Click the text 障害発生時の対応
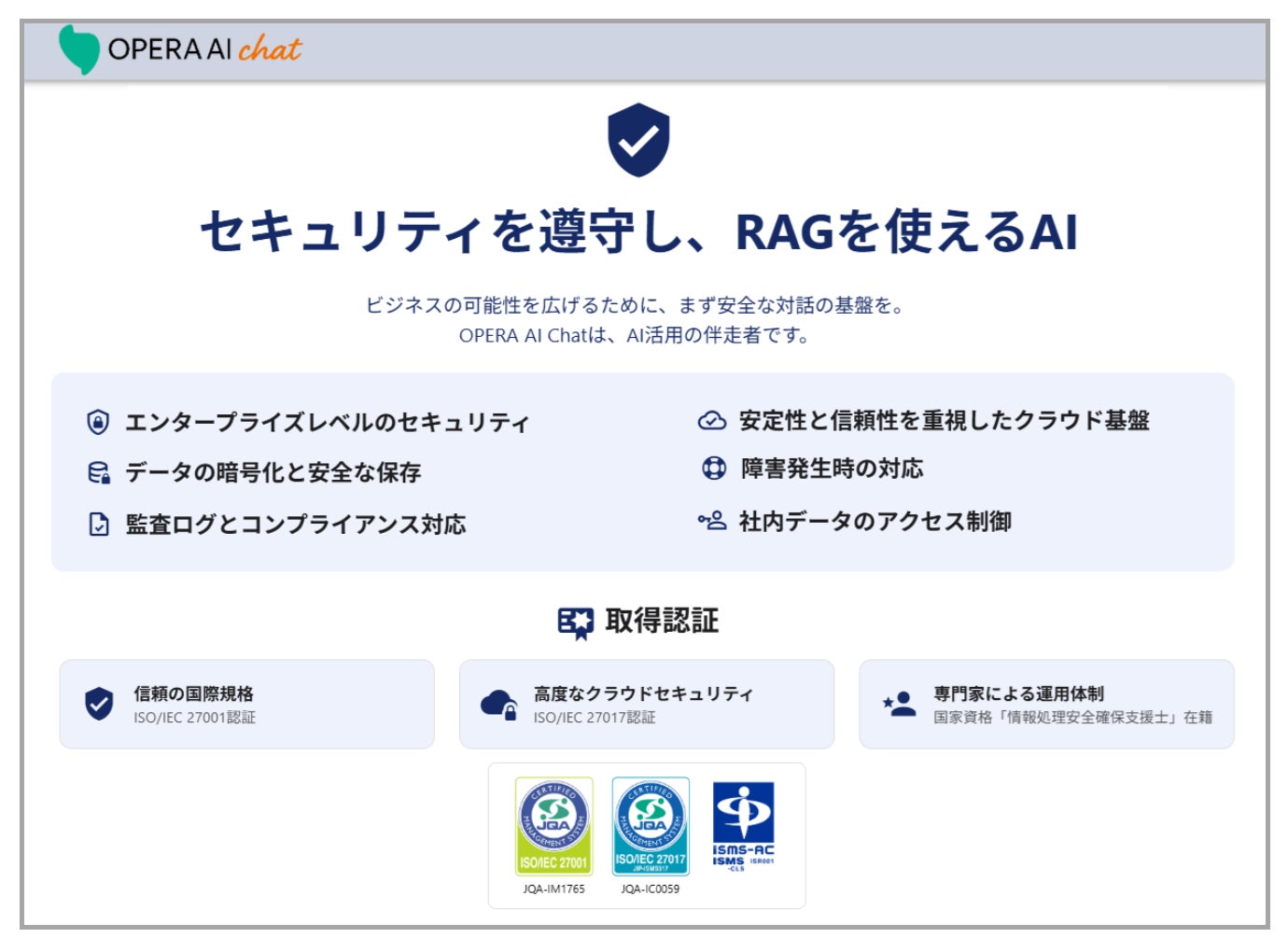 click(832, 469)
